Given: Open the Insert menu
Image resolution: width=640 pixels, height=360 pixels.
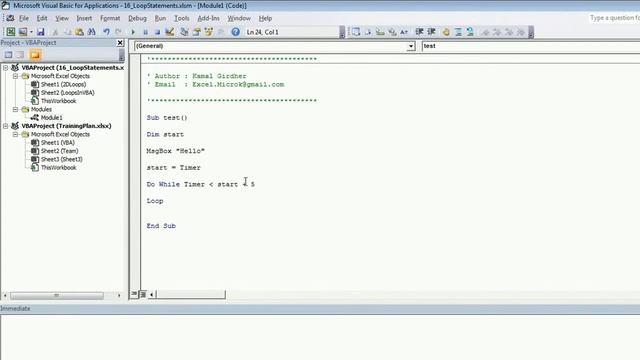Looking at the screenshot, I should pos(84,18).
